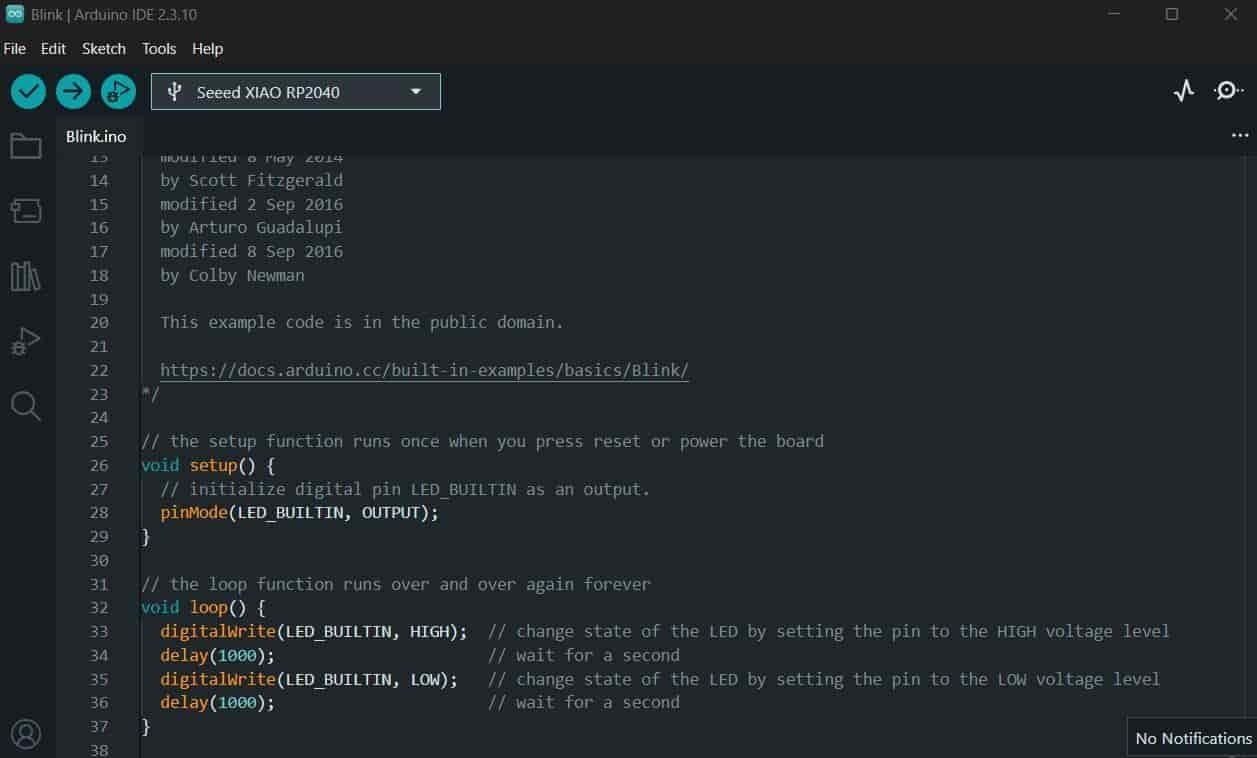Click 'This example code is in the public domain.'
Image resolution: width=1257 pixels, height=758 pixels.
[x=362, y=322]
